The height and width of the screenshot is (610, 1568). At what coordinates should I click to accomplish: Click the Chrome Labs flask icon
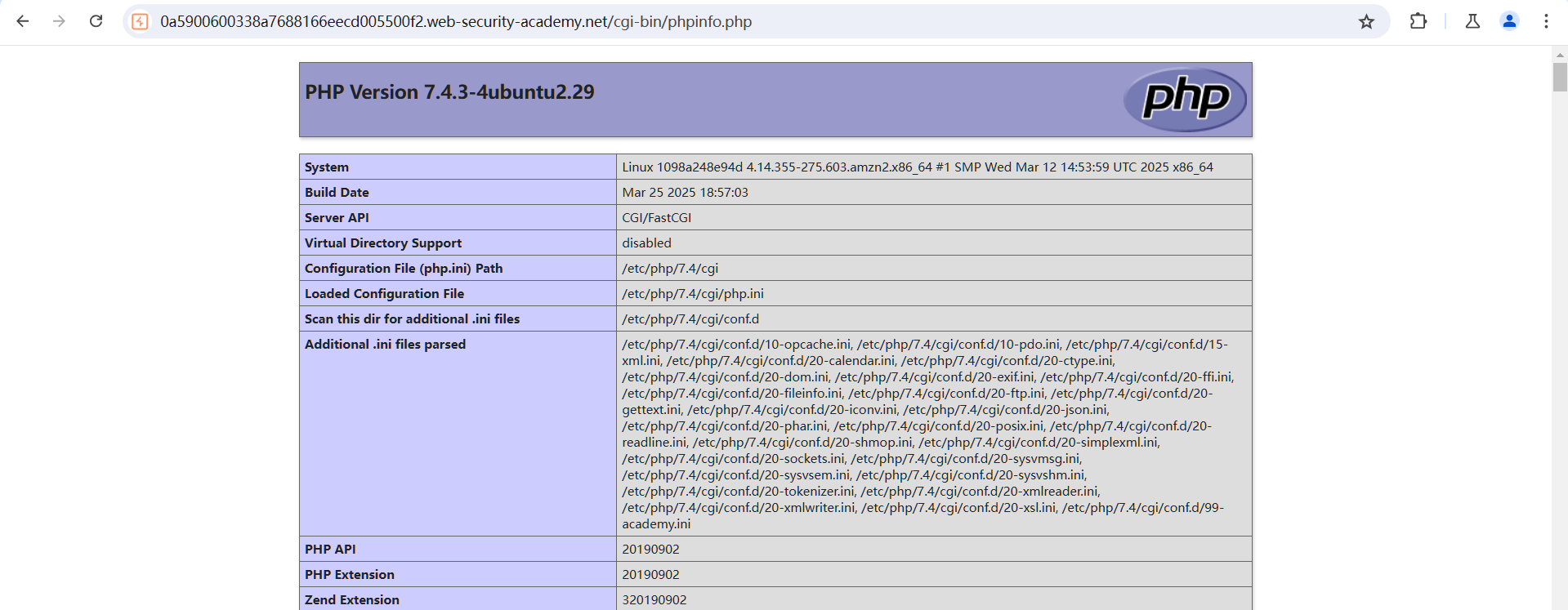[x=1472, y=21]
